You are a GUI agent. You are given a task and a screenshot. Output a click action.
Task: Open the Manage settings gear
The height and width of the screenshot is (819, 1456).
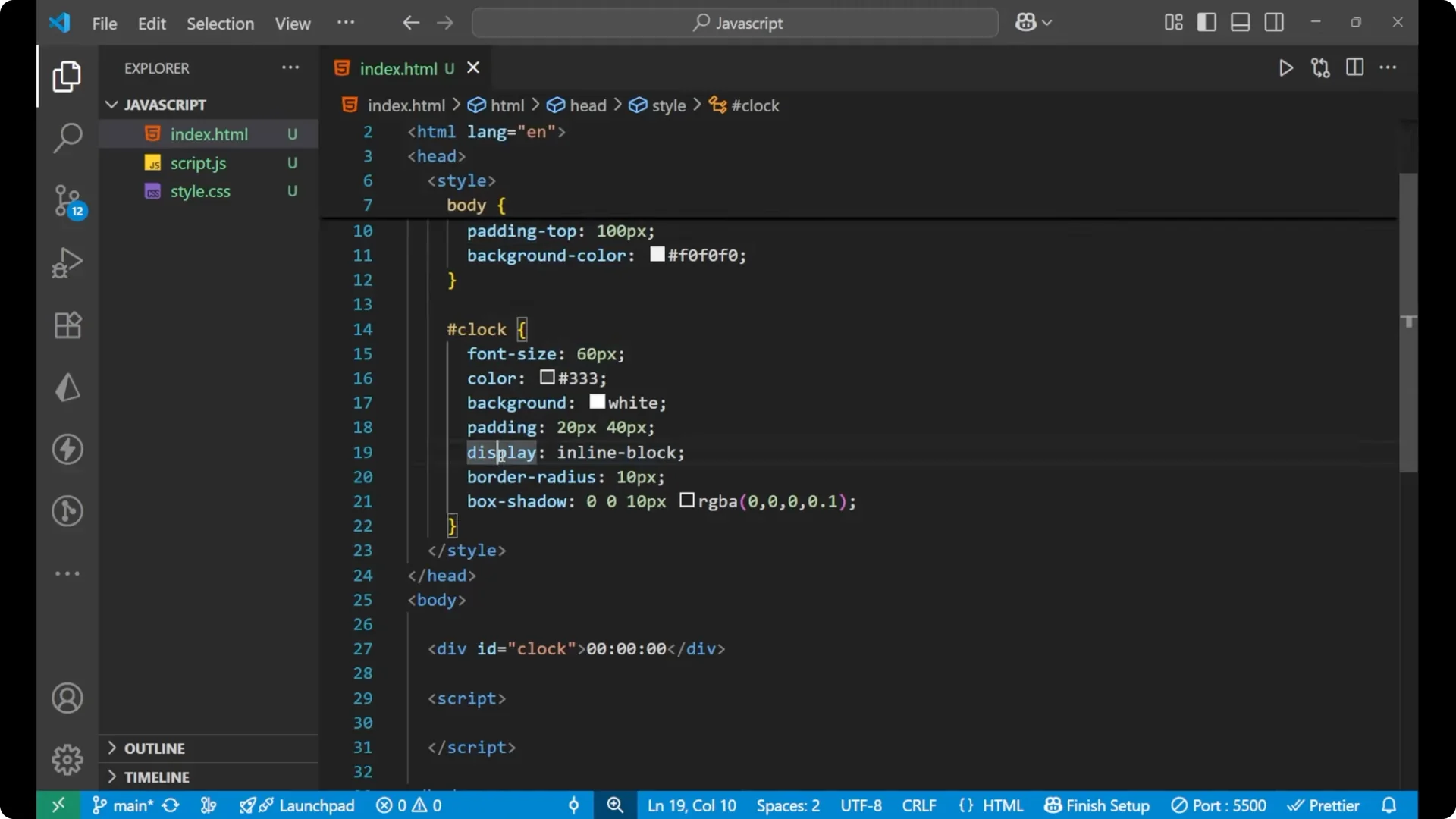pyautogui.click(x=67, y=759)
